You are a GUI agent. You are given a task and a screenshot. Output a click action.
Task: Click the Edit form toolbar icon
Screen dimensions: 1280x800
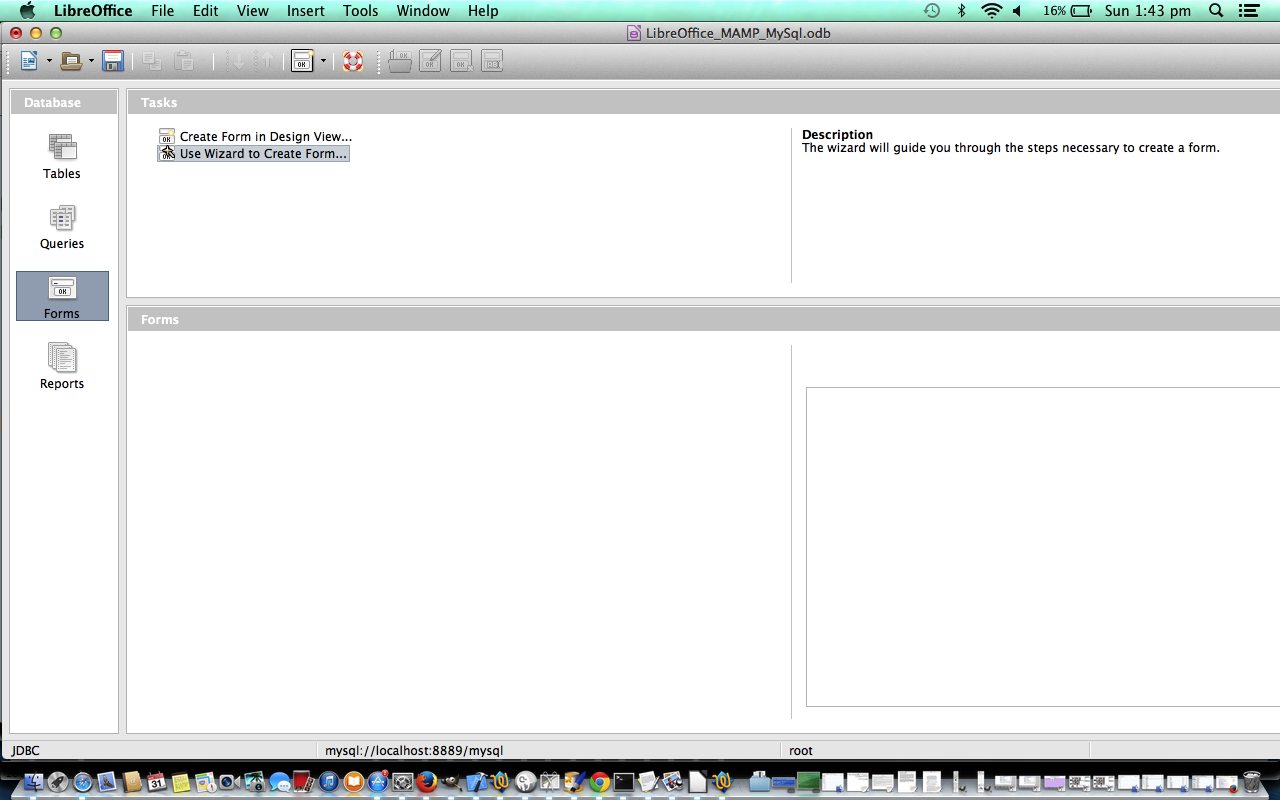click(430, 62)
